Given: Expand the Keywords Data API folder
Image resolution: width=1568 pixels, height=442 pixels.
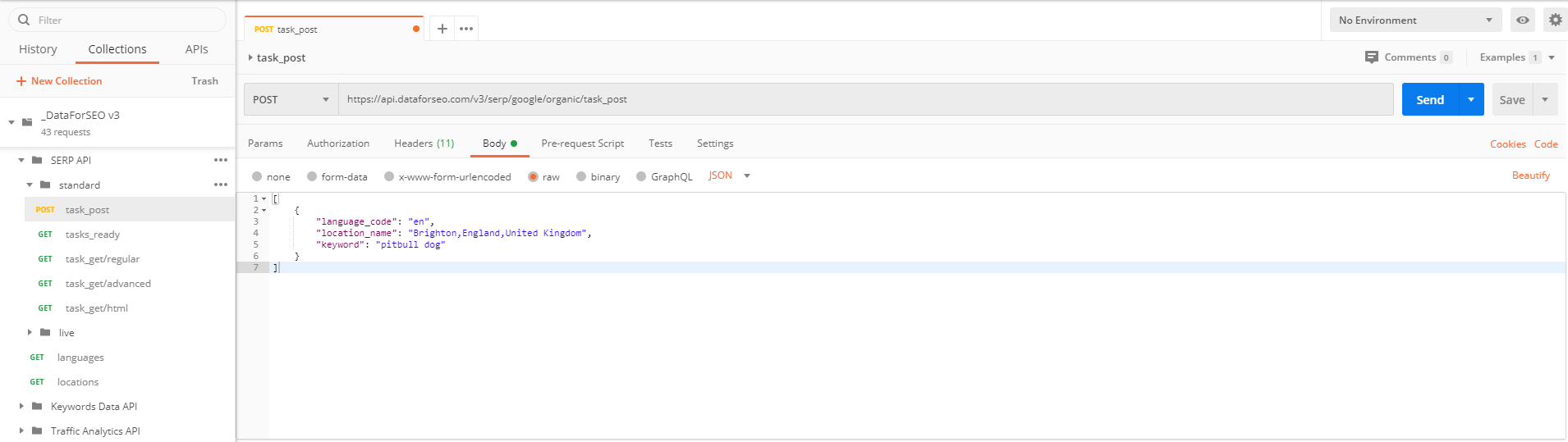Looking at the screenshot, I should point(21,406).
